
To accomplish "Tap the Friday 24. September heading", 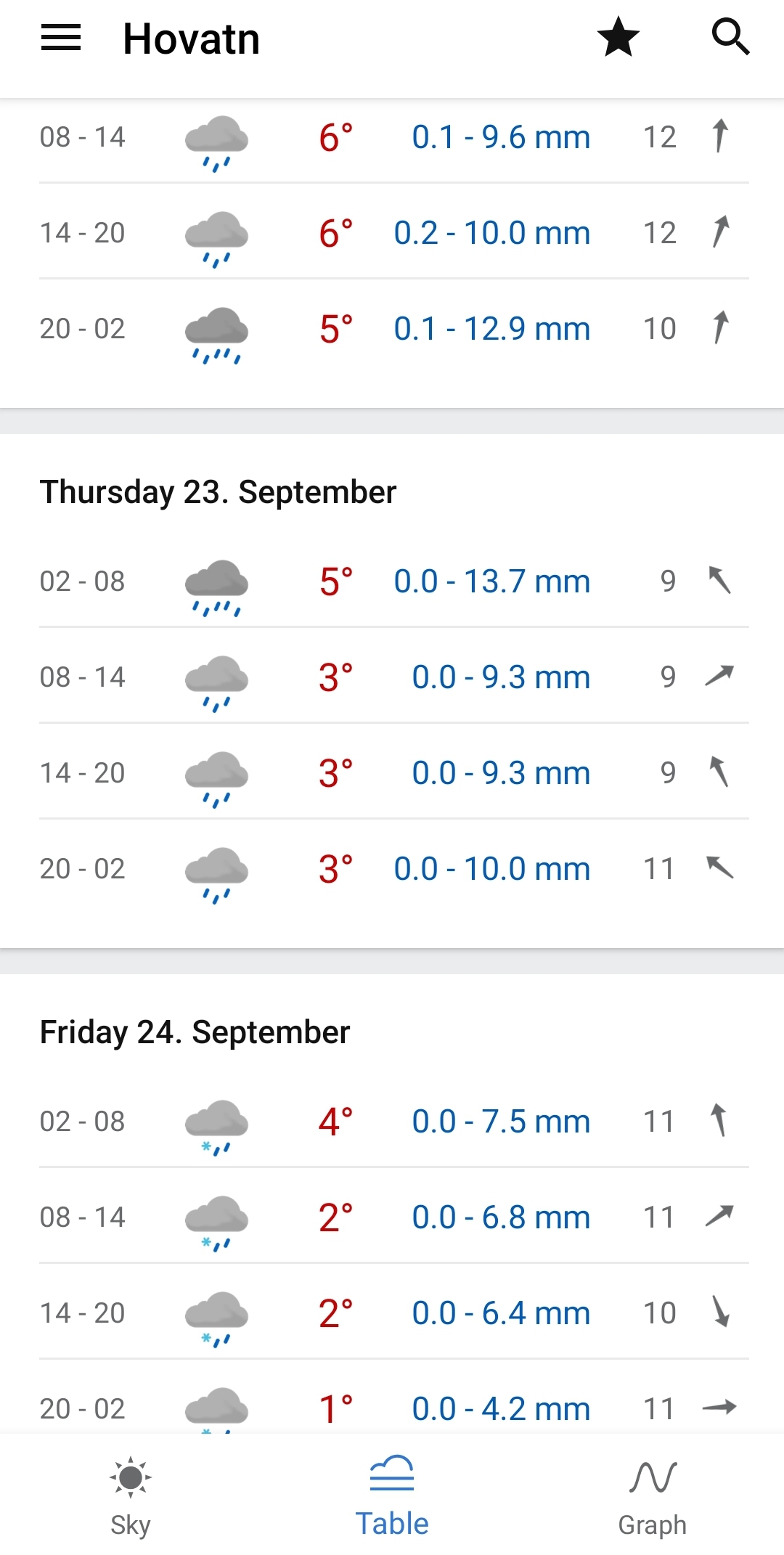I will coord(195,1032).
